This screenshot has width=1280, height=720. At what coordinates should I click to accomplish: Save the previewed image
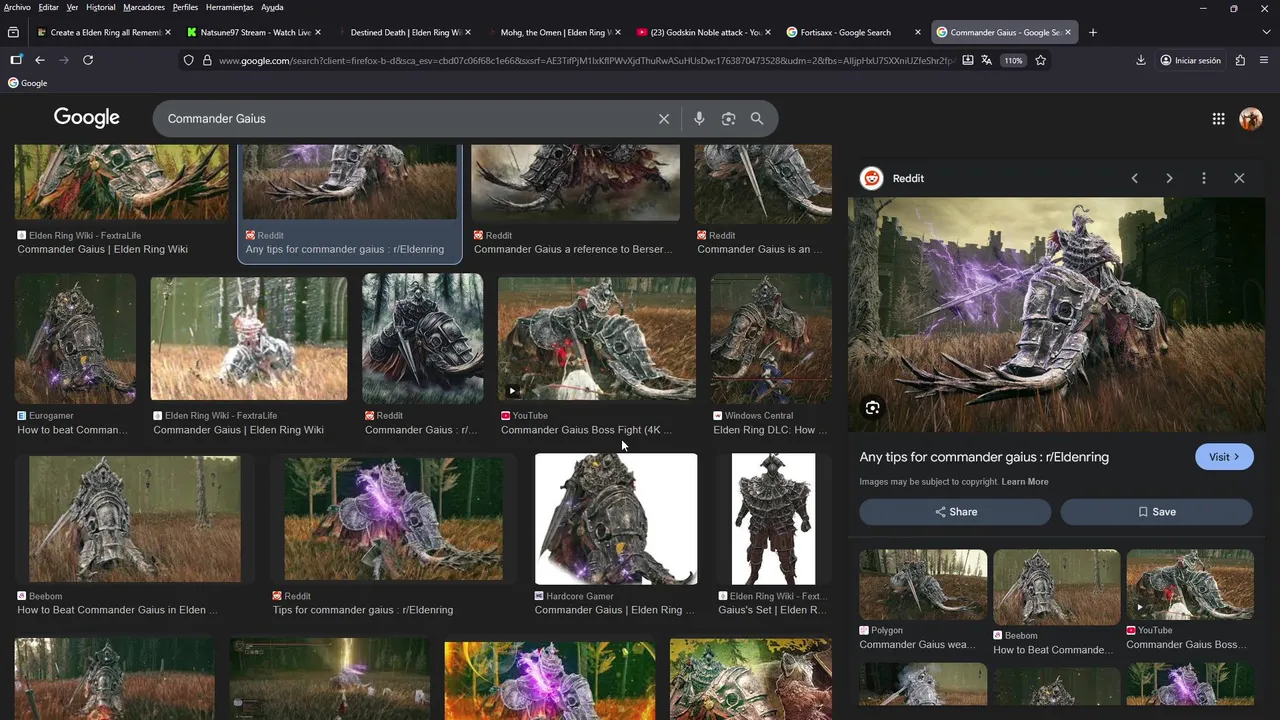[x=1156, y=512]
